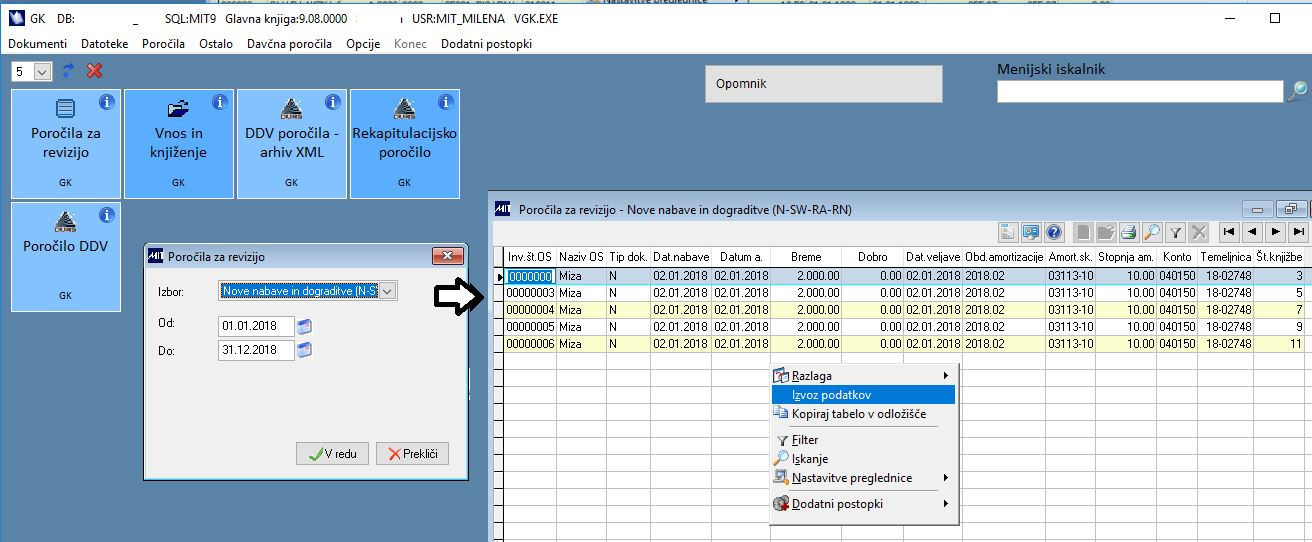Click the blue refresh arrows icon
Viewport: 1312px width, 542px height.
[x=68, y=71]
